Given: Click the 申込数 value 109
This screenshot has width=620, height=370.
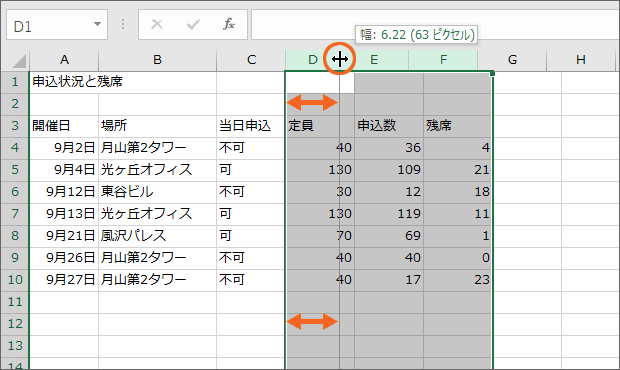Looking at the screenshot, I should 389,170.
